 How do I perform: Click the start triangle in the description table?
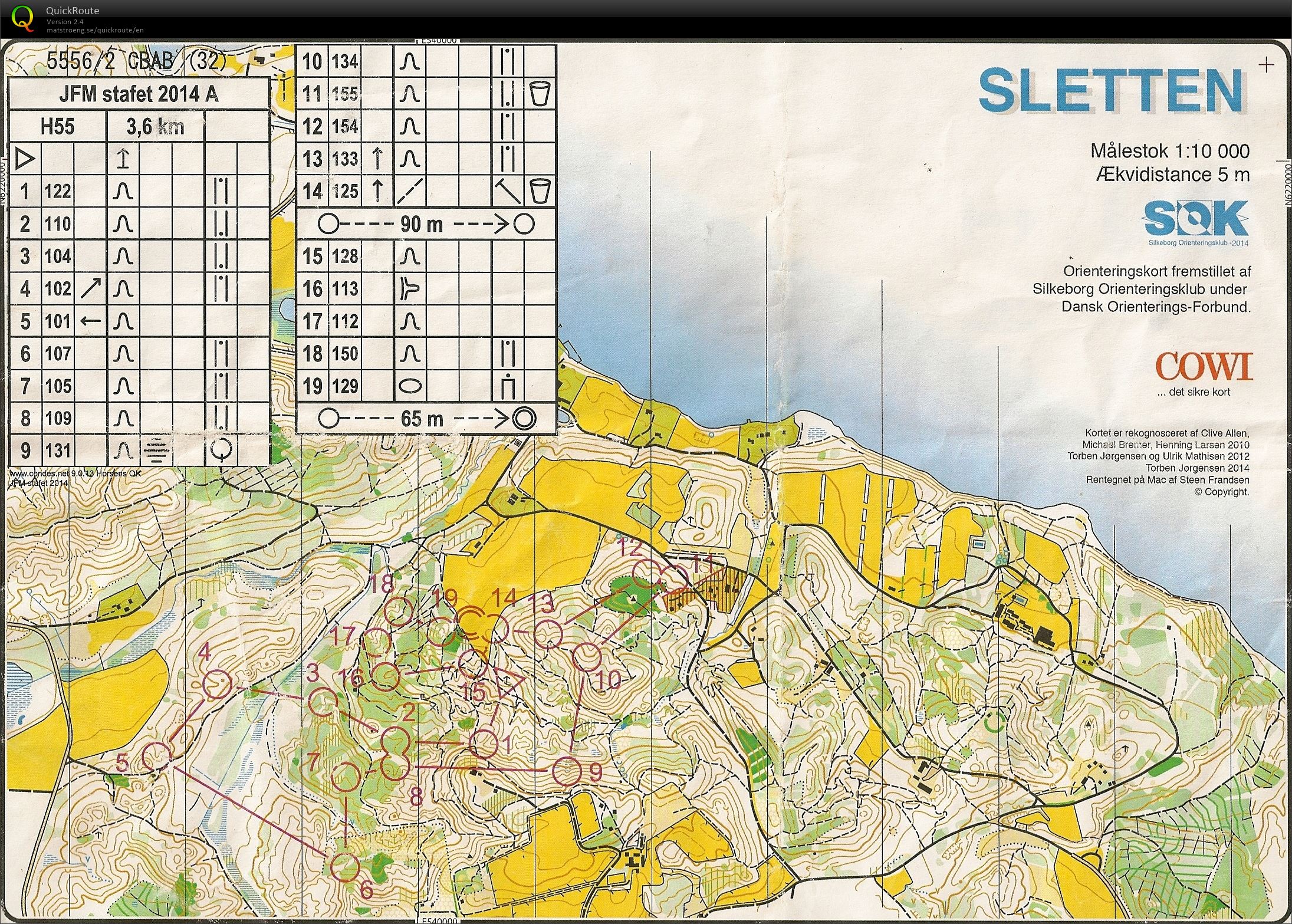click(x=25, y=159)
